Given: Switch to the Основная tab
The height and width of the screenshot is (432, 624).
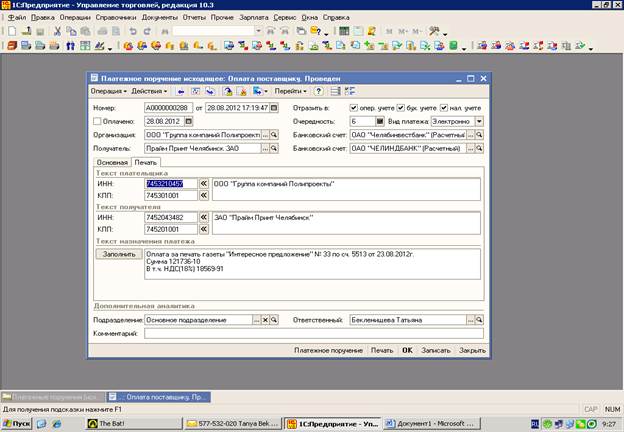Looking at the screenshot, I should pyautogui.click(x=112, y=162).
